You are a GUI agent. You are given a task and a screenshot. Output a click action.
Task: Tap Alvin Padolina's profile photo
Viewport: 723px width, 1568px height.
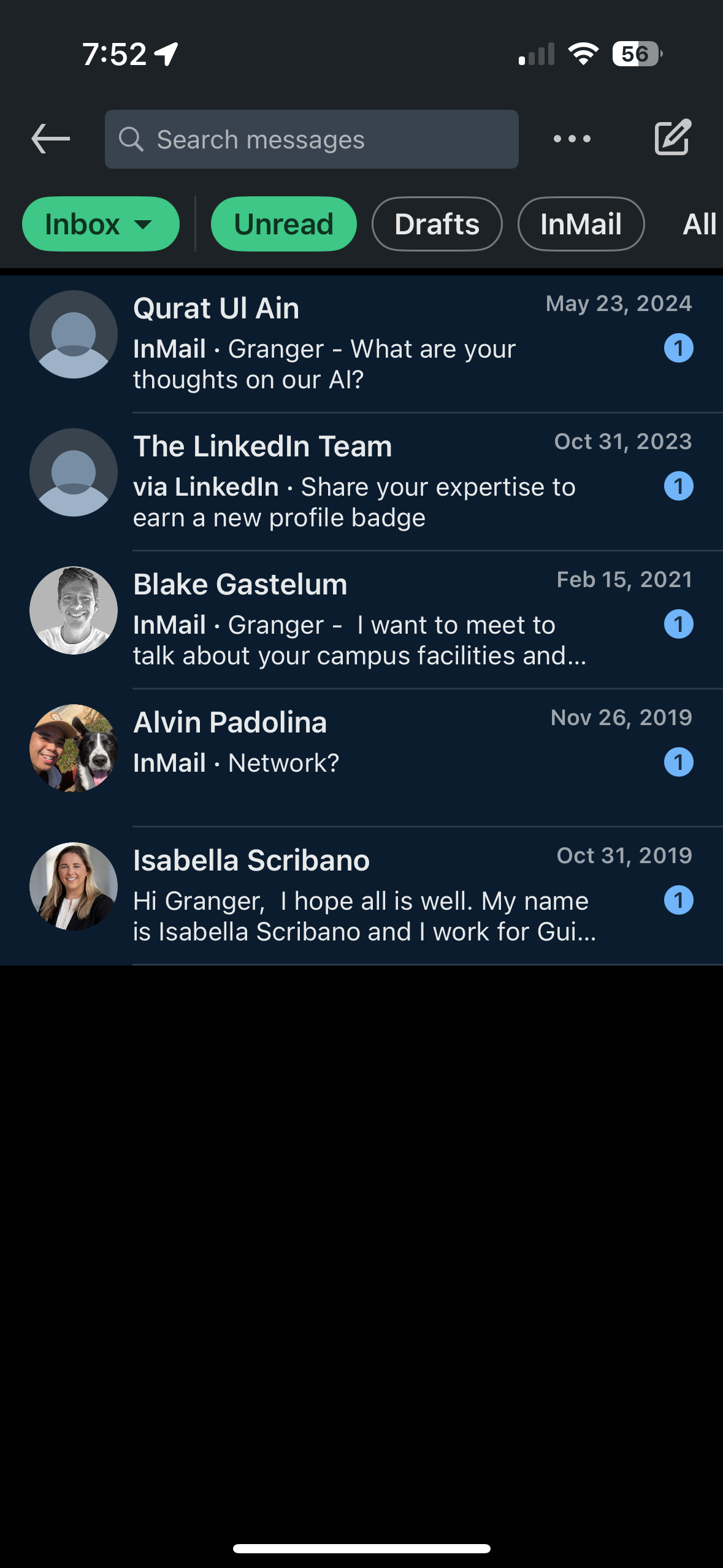pyautogui.click(x=74, y=748)
